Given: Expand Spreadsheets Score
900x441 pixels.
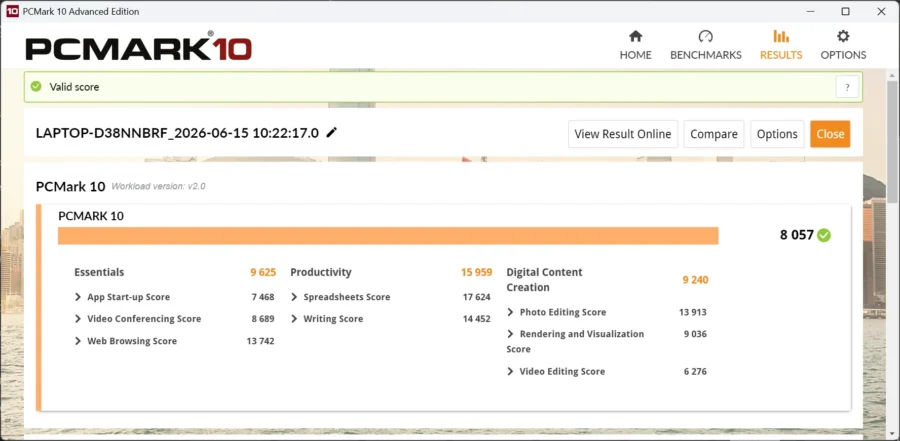Looking at the screenshot, I should [x=294, y=297].
